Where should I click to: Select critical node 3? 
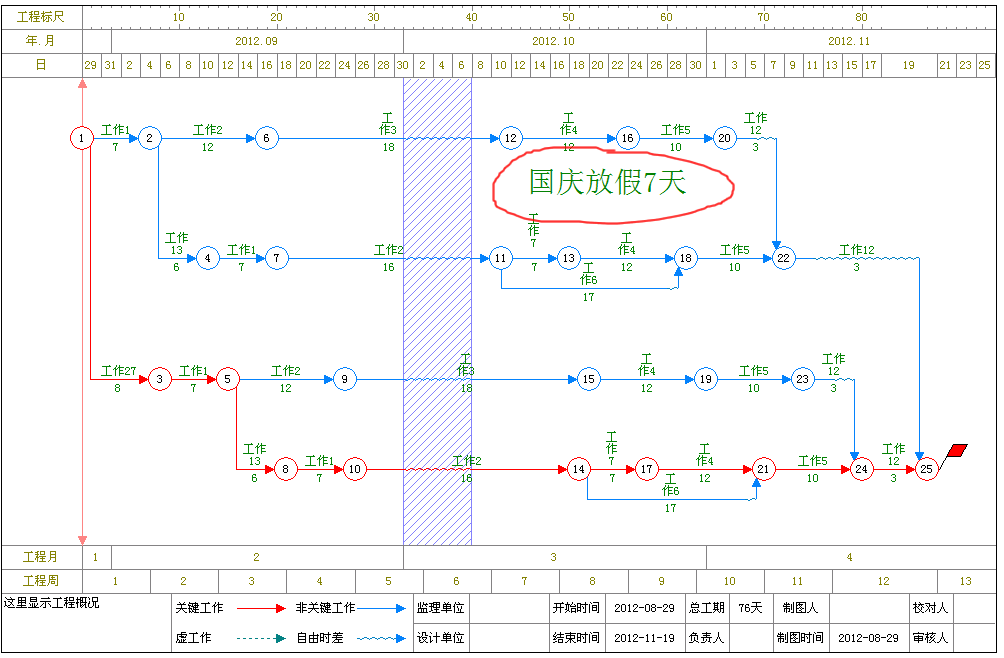159,379
